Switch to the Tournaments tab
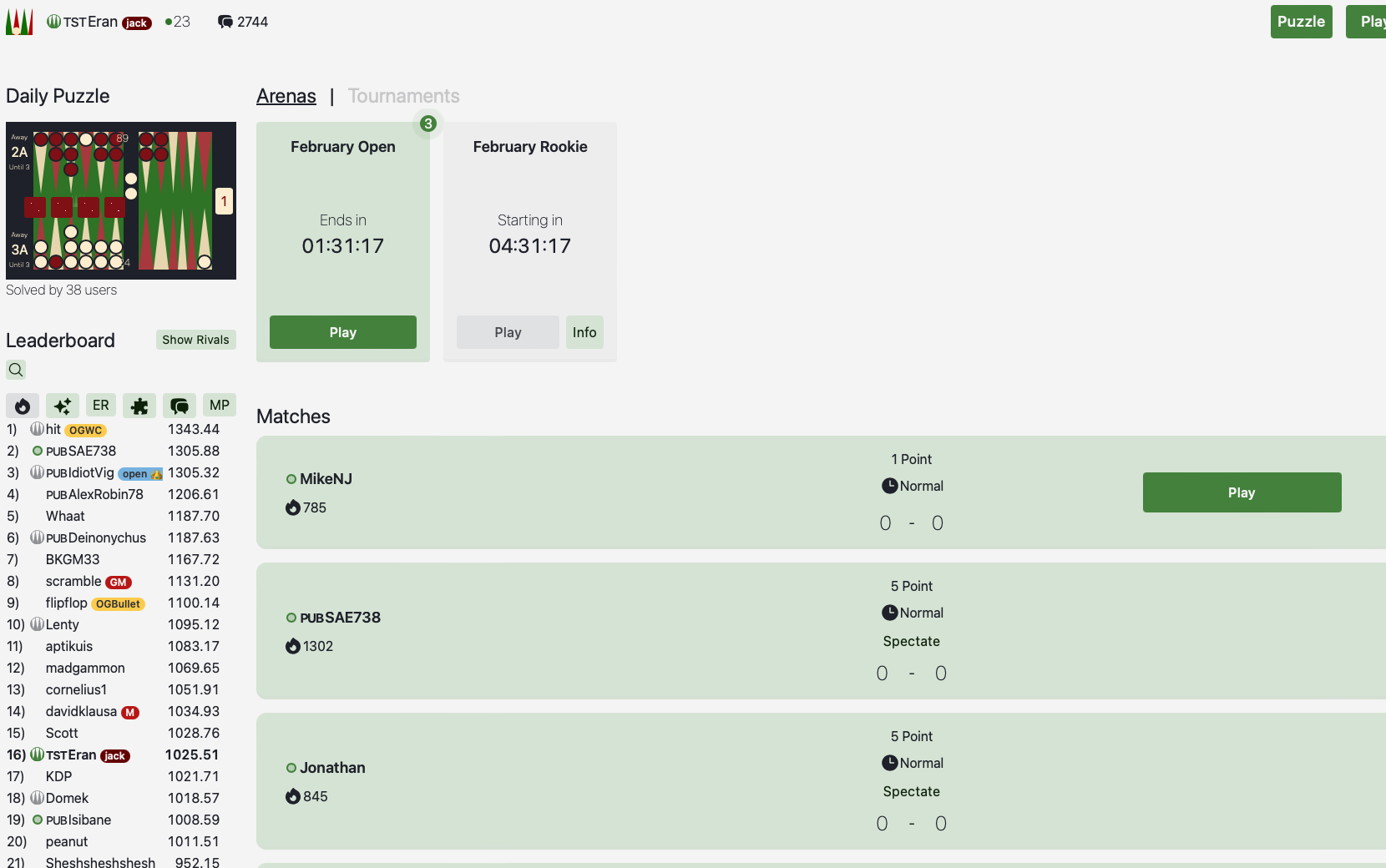Viewport: 1386px width, 868px height. click(x=403, y=96)
